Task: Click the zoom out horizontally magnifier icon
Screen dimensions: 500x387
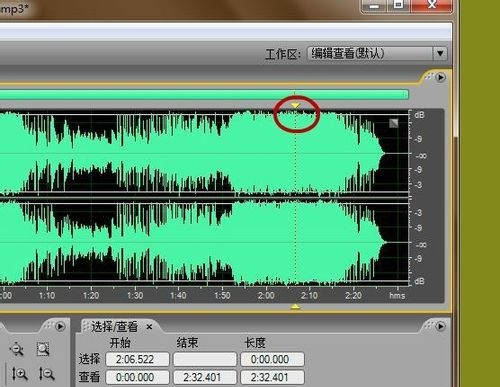Action: 17,349
